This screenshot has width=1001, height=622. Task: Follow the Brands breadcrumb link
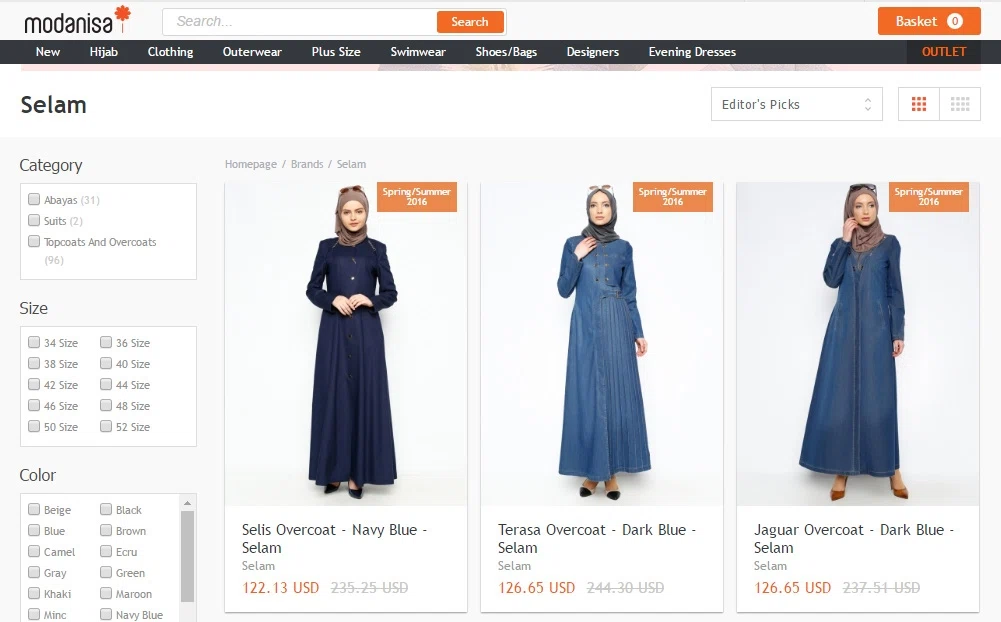click(307, 164)
